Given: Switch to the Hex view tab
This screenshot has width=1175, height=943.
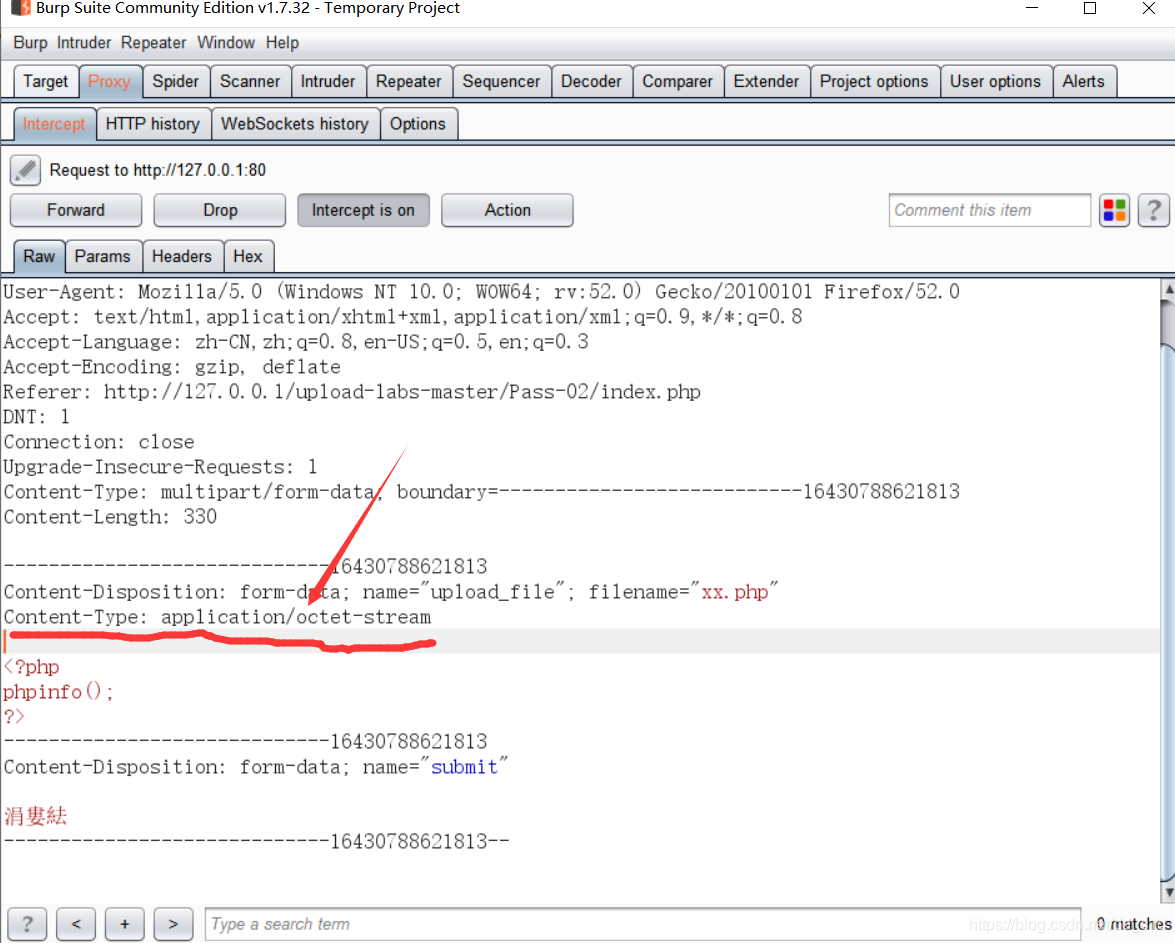Looking at the screenshot, I should [248, 256].
